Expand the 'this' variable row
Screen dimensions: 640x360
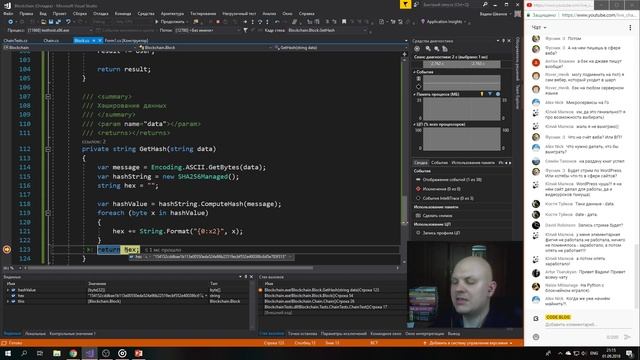coord(8,301)
